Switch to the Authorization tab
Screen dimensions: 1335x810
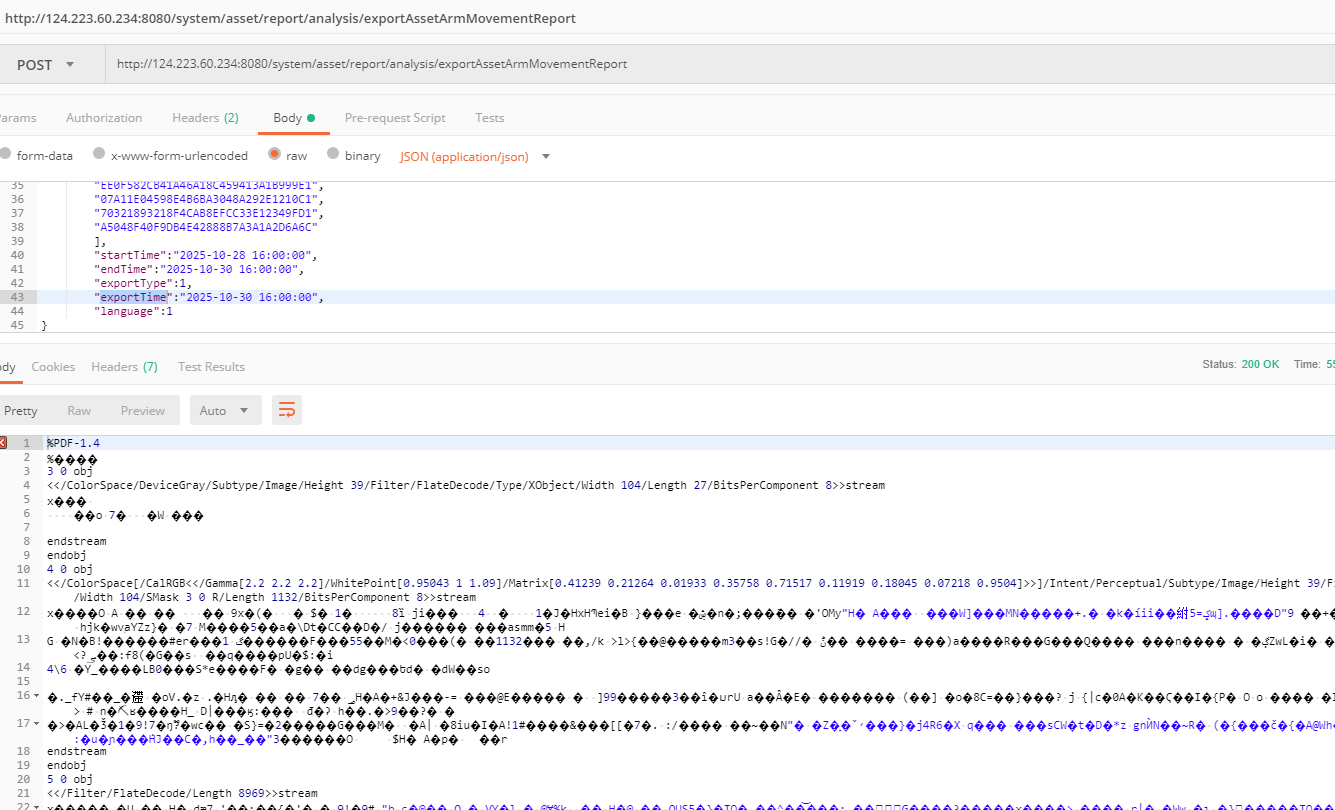tap(104, 118)
